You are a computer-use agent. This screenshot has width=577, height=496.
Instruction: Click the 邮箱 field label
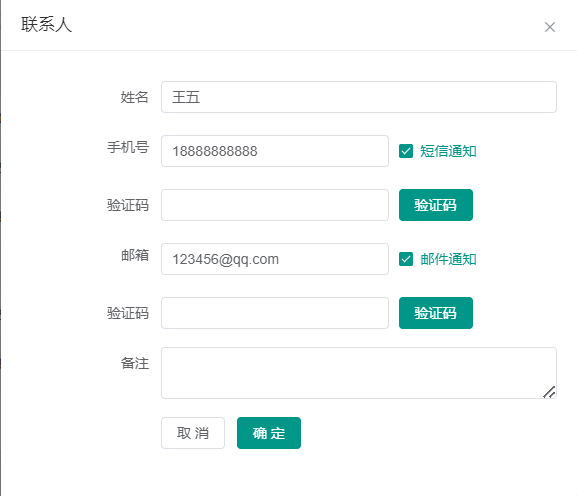pyautogui.click(x=135, y=255)
